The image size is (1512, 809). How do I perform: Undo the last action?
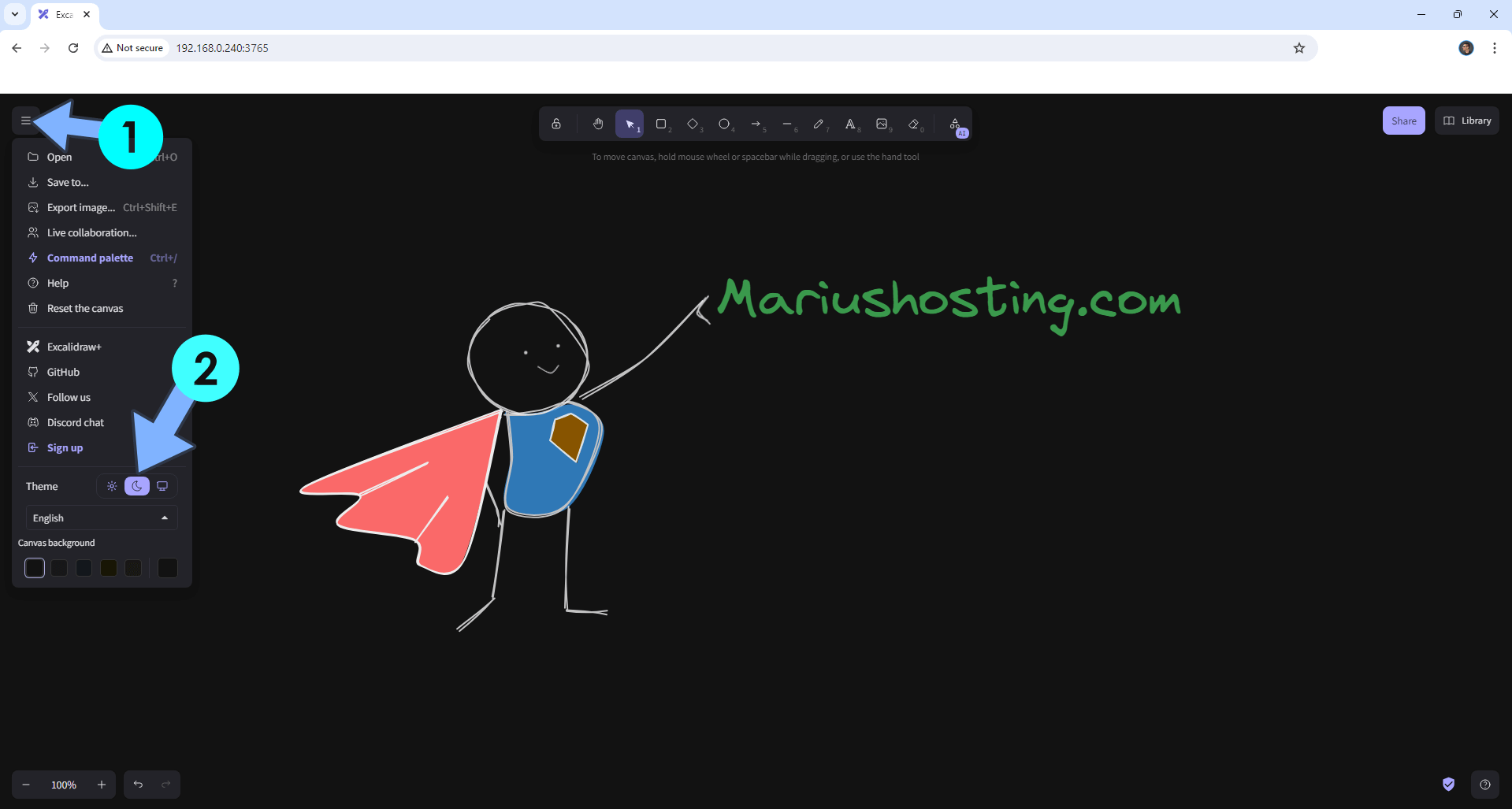pos(138,785)
